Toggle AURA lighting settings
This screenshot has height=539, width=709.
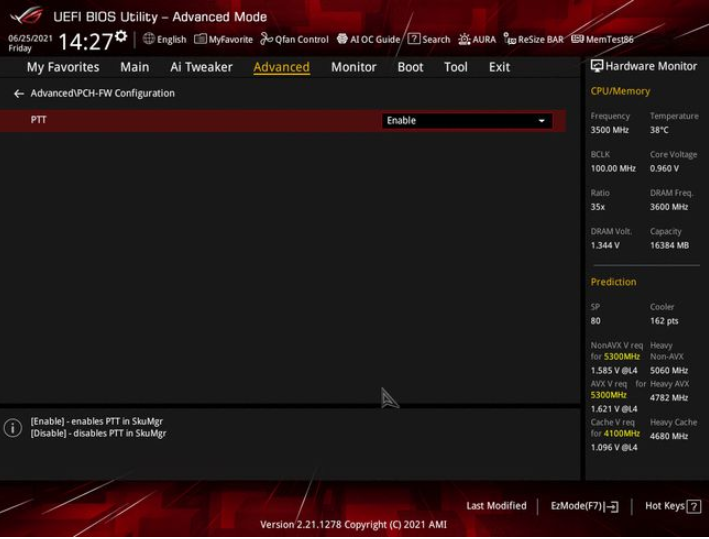click(x=477, y=39)
